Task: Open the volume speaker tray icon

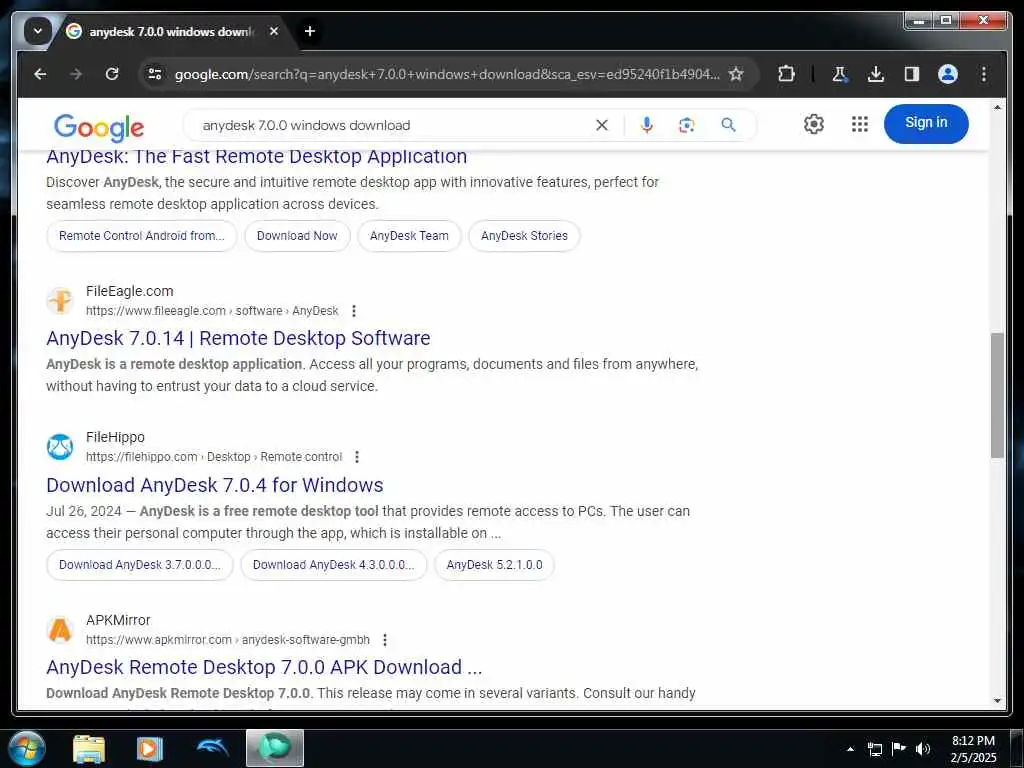Action: (x=923, y=749)
